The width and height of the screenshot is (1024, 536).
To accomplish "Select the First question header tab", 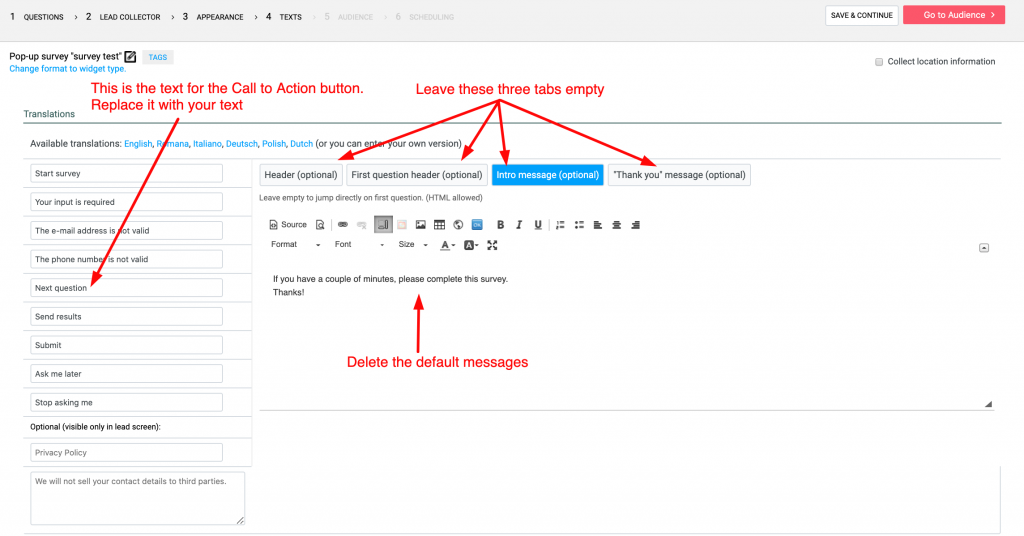I will (417, 175).
